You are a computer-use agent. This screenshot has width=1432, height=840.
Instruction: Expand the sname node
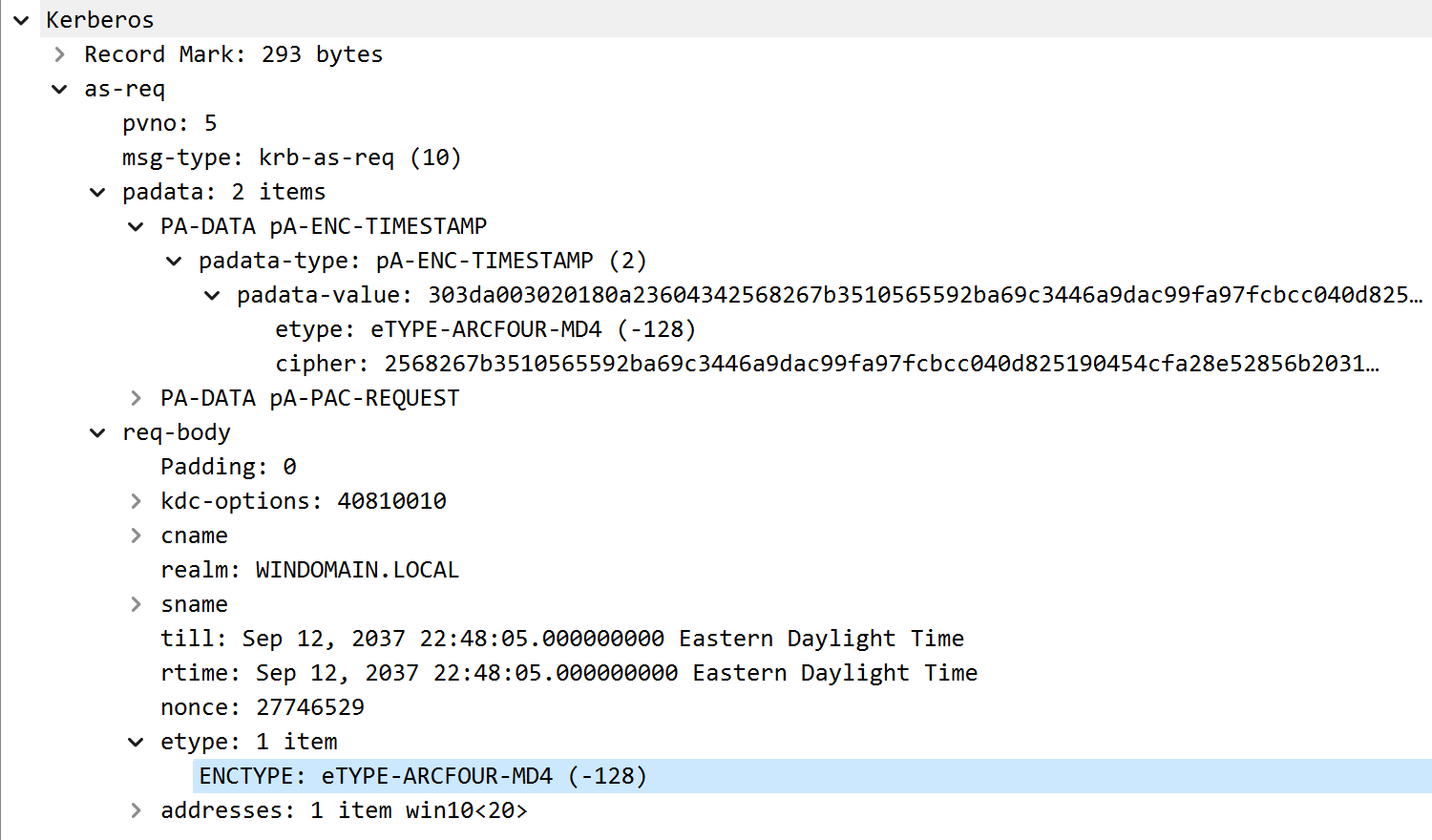pos(136,604)
